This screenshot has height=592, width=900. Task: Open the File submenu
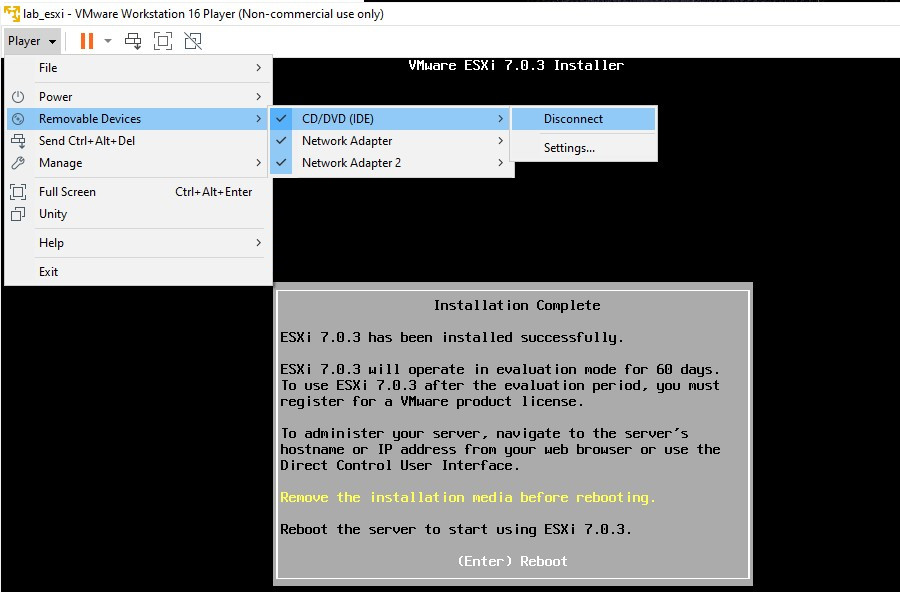(138, 68)
